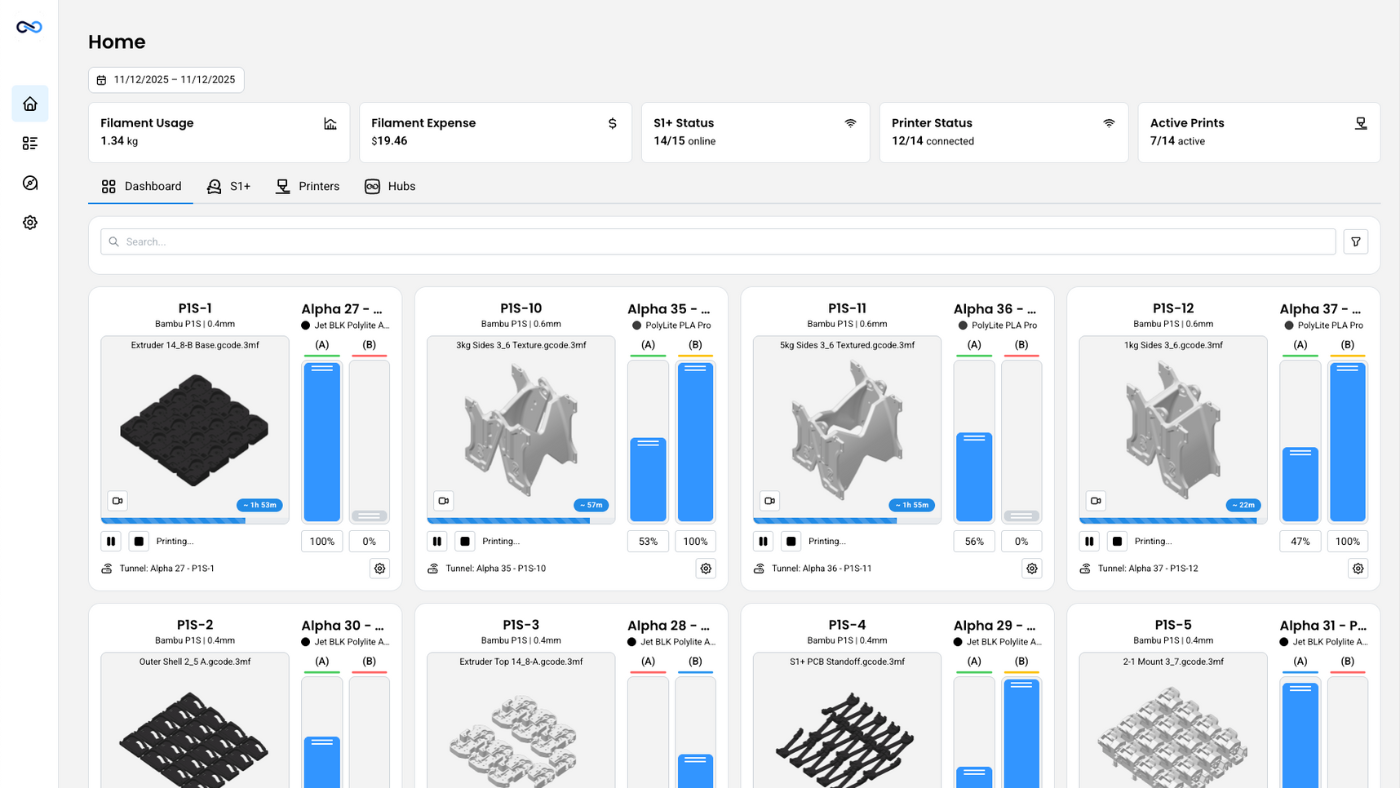This screenshot has height=790, width=1400.
Task: Open P1S-11 card settings gear
Action: [x=1032, y=568]
